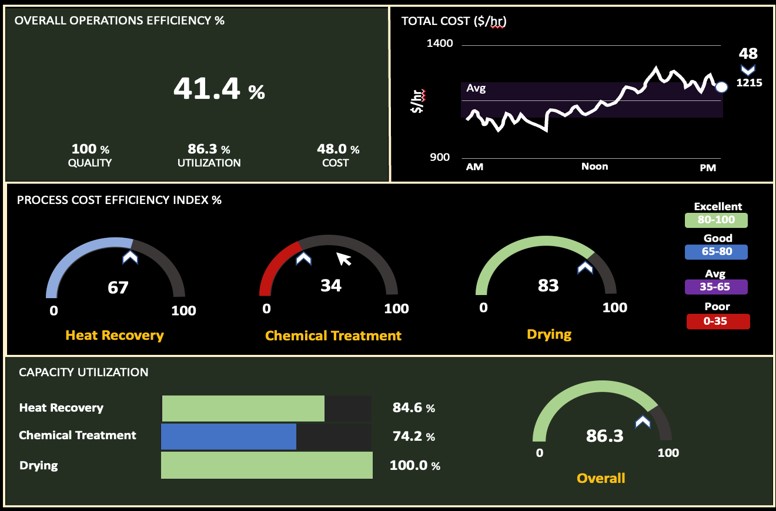This screenshot has width=776, height=511.
Task: Select the Poor 0-35 red legend swatch
Action: point(718,321)
